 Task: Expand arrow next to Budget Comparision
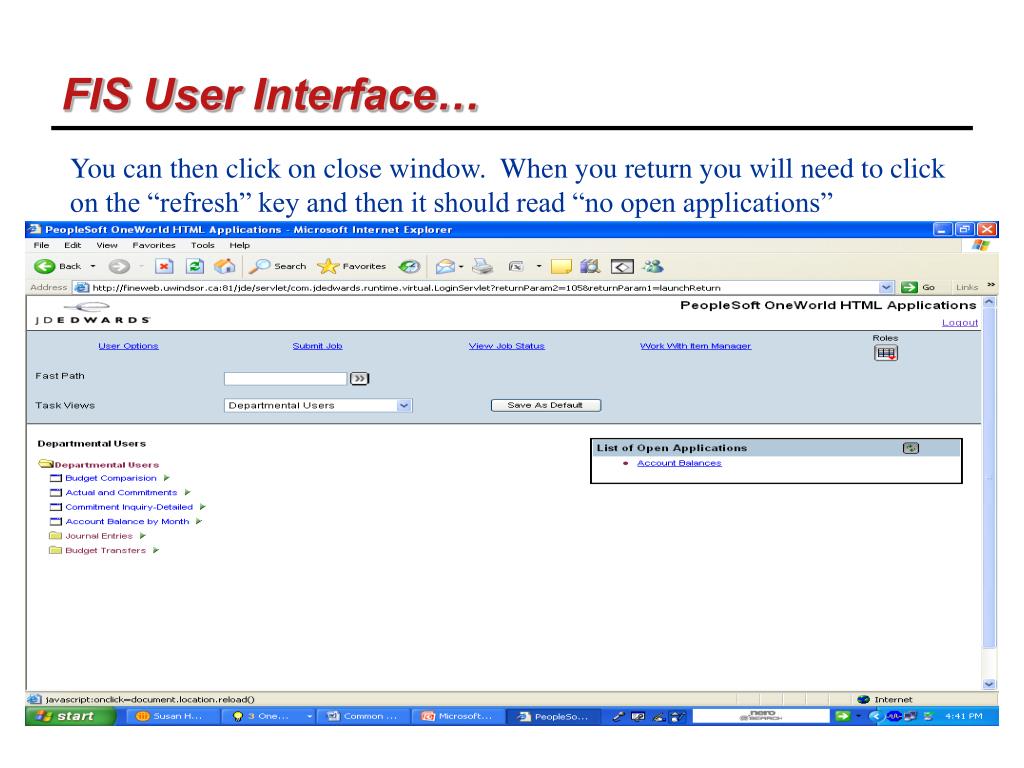click(x=167, y=479)
